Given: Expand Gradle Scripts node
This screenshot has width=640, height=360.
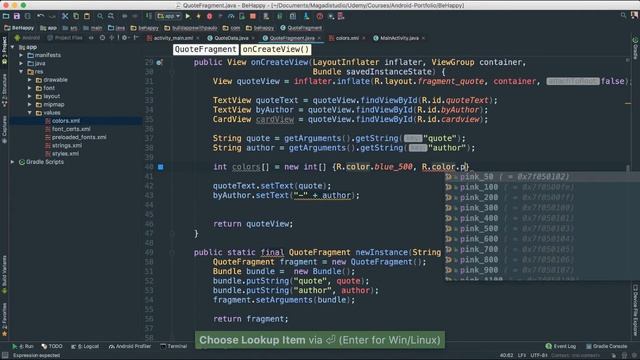Looking at the screenshot, I should [13, 162].
